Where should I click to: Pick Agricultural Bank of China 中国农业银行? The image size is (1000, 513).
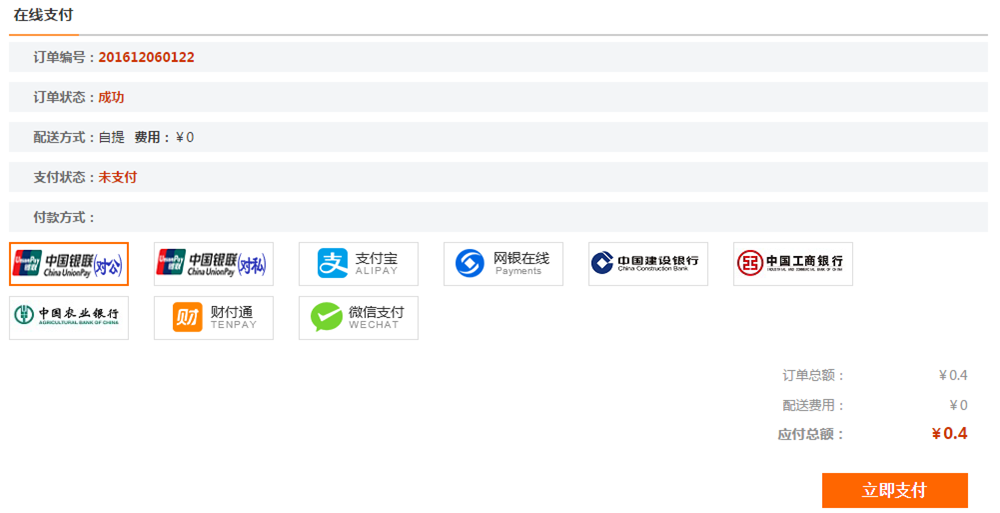69,318
